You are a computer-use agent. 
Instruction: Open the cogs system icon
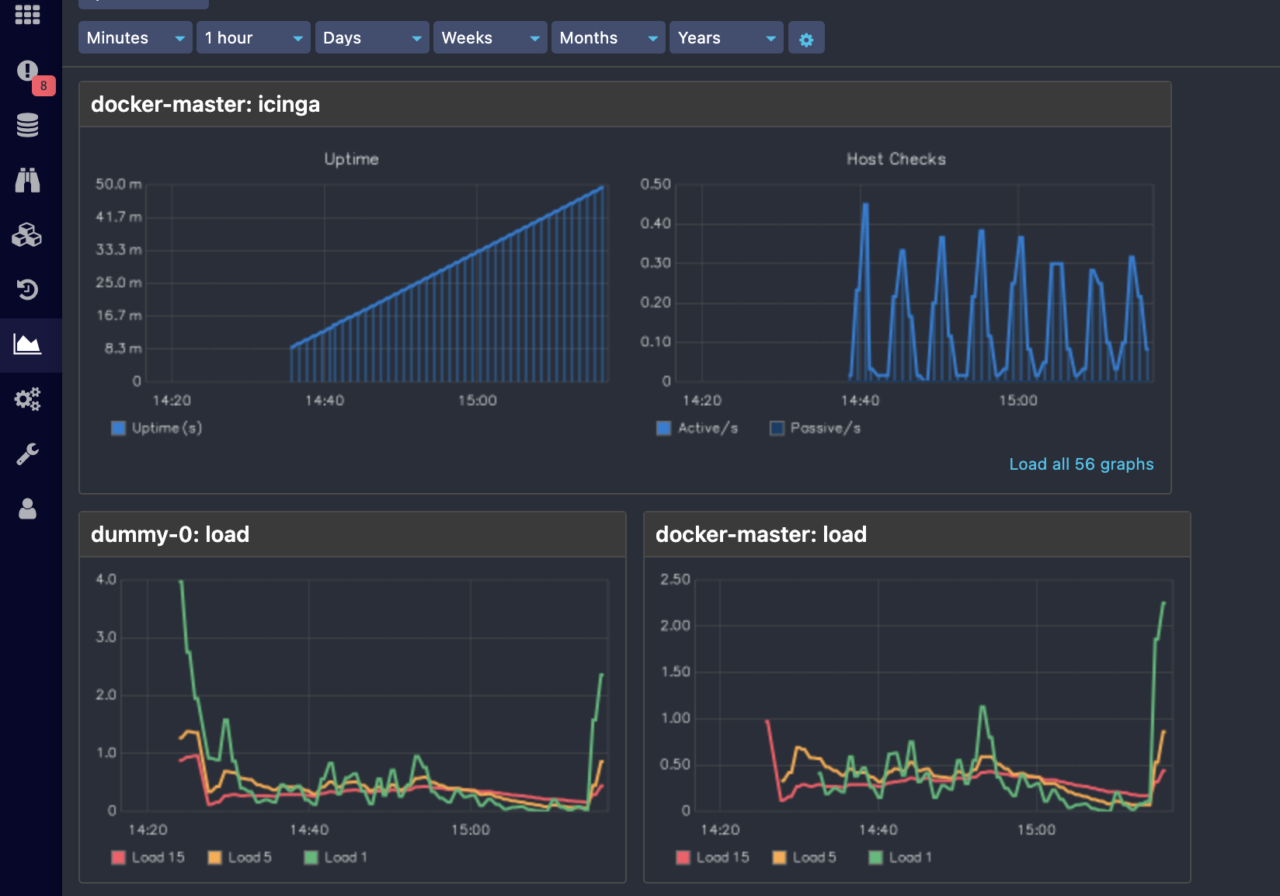pos(28,400)
